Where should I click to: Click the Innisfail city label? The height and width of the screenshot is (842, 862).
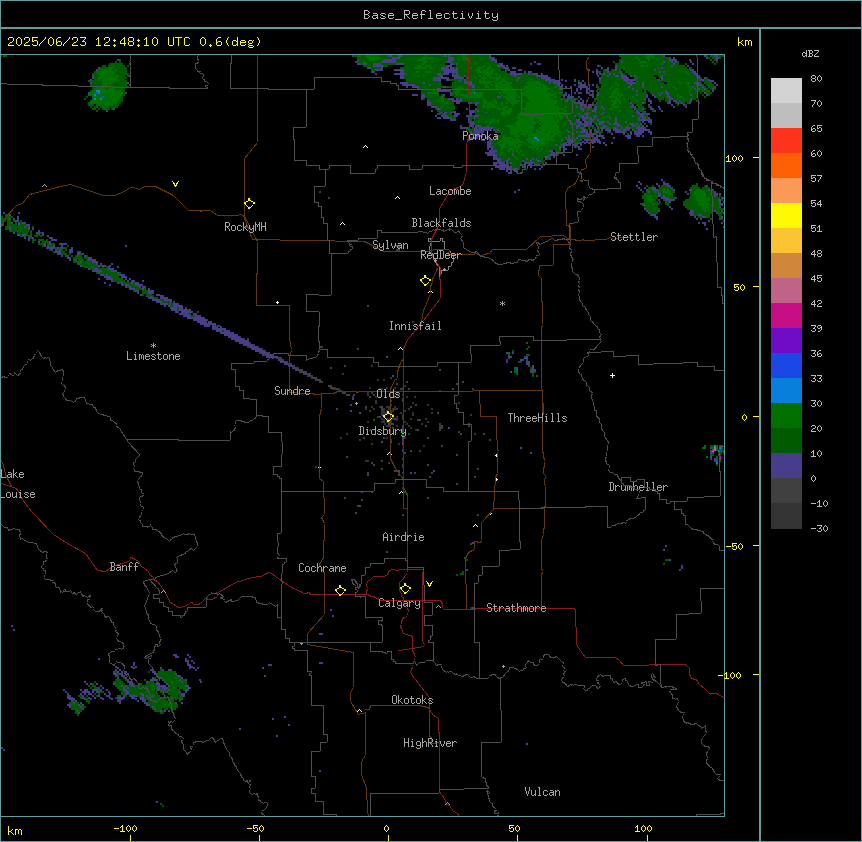pyautogui.click(x=415, y=326)
